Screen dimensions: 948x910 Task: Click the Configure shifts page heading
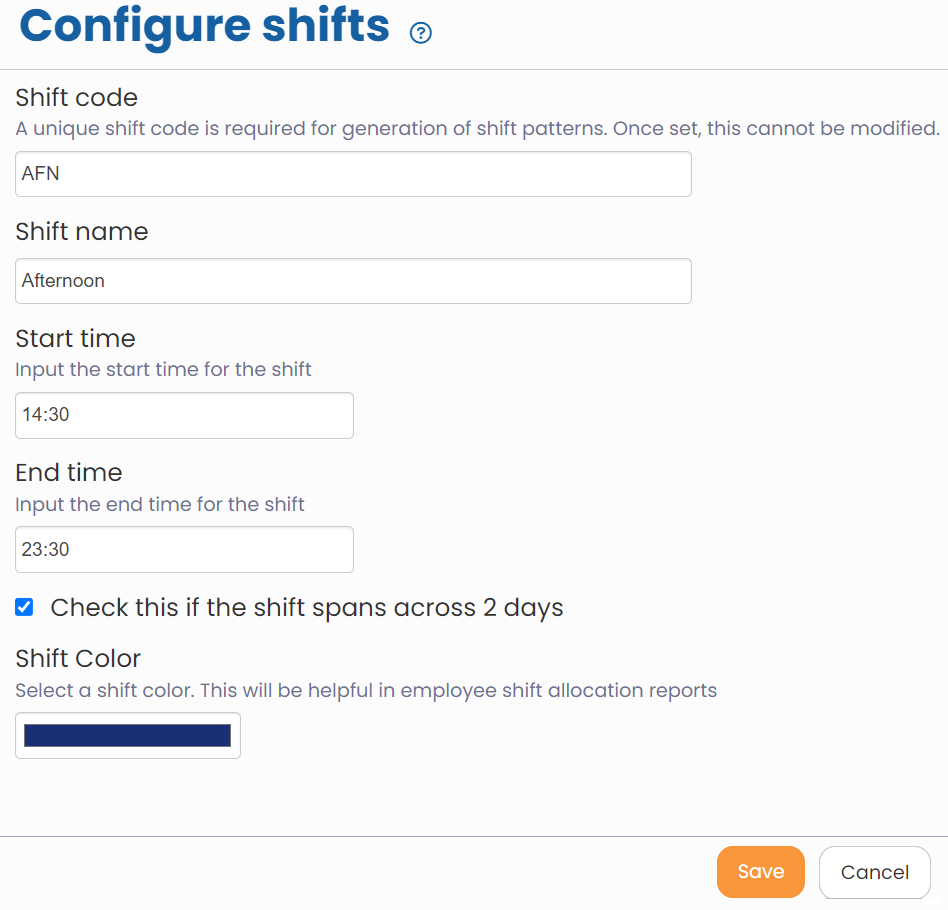tap(204, 28)
